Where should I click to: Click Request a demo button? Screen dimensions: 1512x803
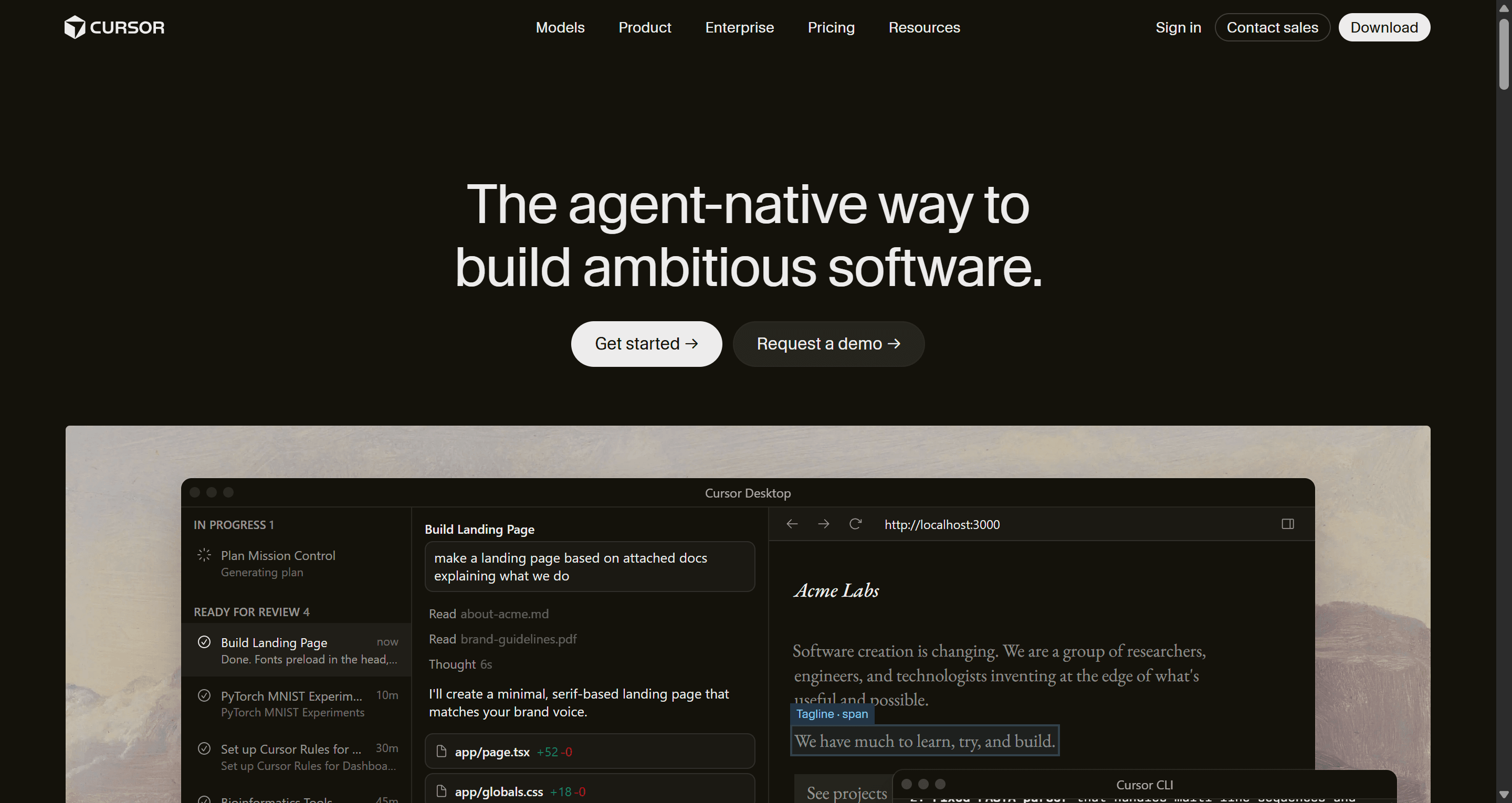pyautogui.click(x=828, y=344)
